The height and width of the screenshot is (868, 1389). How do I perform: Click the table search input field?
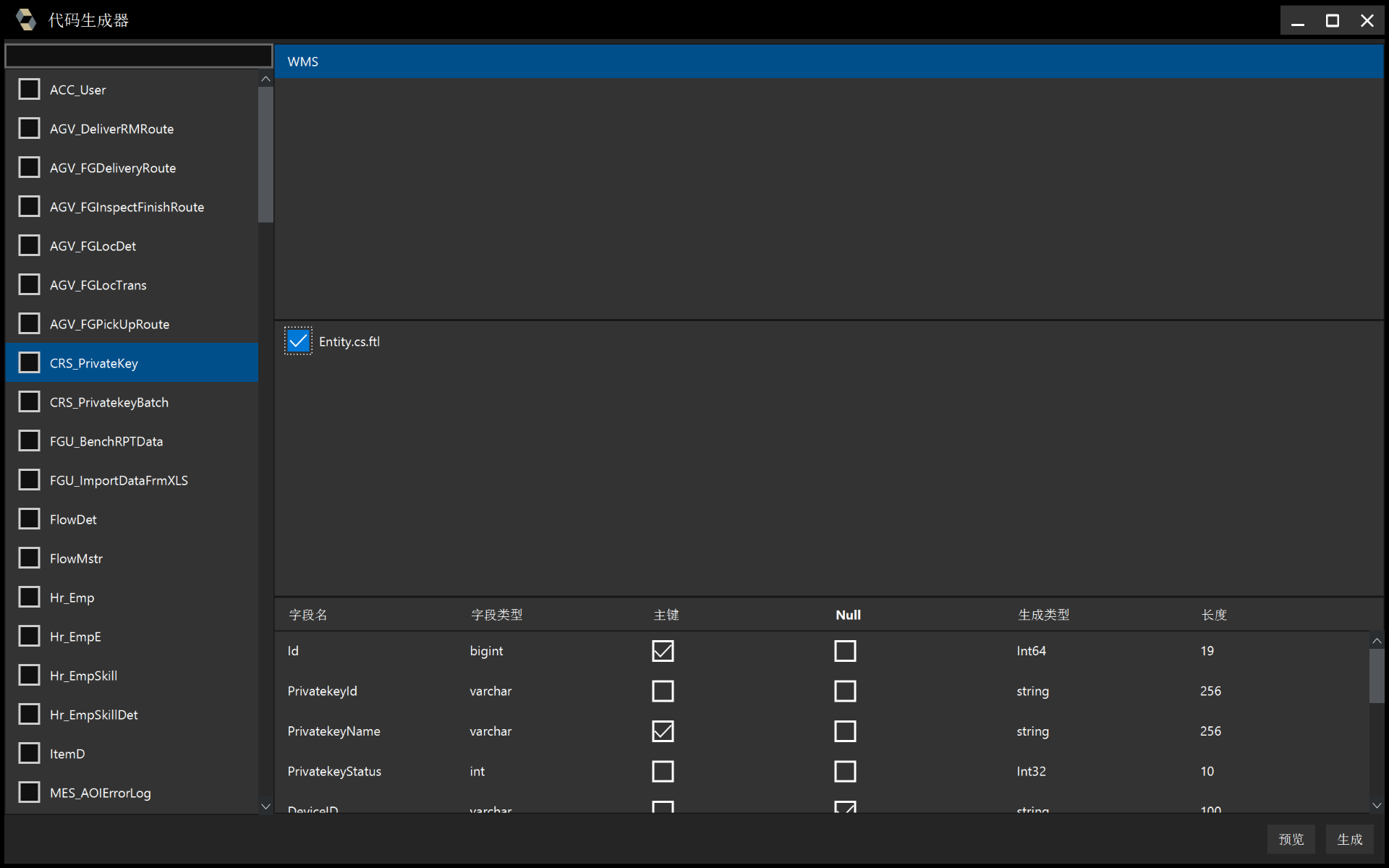pyautogui.click(x=139, y=56)
